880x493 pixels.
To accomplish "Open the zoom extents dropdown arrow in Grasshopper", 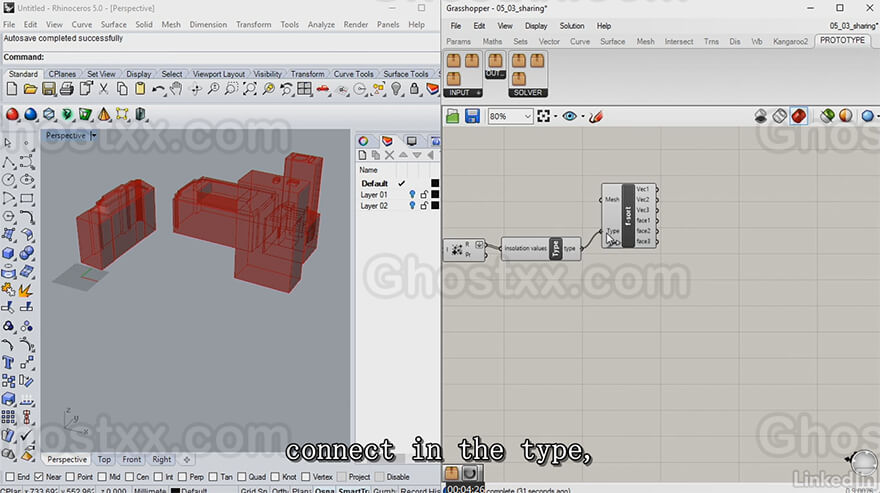I will [x=556, y=116].
